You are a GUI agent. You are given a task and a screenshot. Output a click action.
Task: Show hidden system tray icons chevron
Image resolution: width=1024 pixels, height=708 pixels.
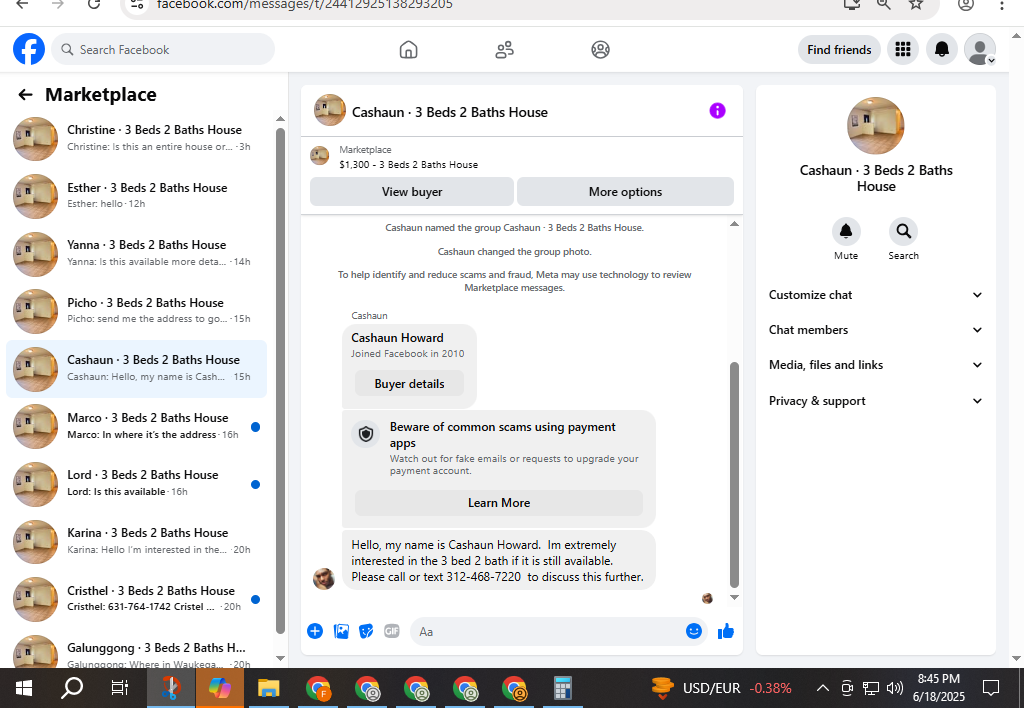coord(823,688)
